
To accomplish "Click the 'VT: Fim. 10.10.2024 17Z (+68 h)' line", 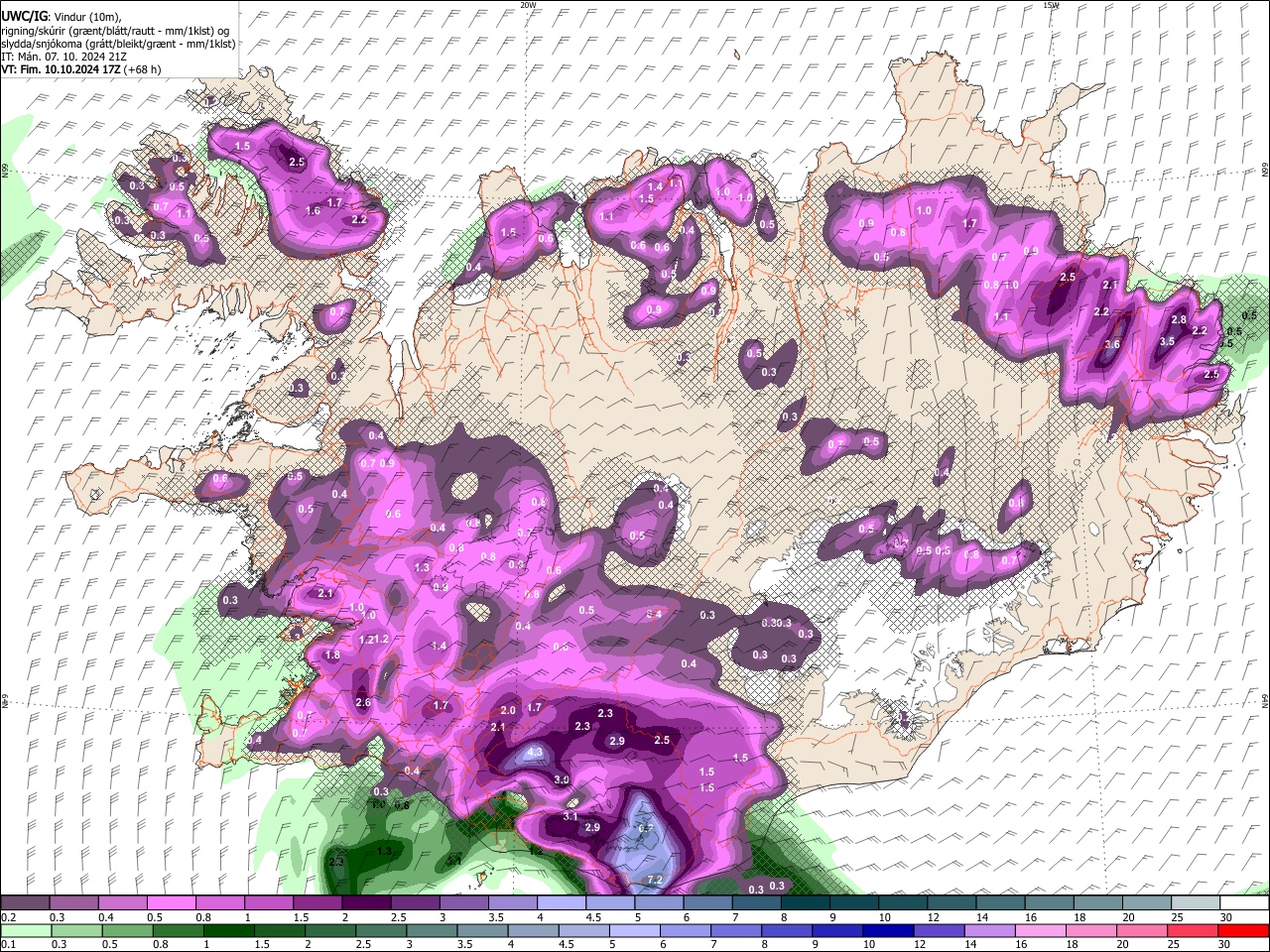I will click(x=81, y=69).
